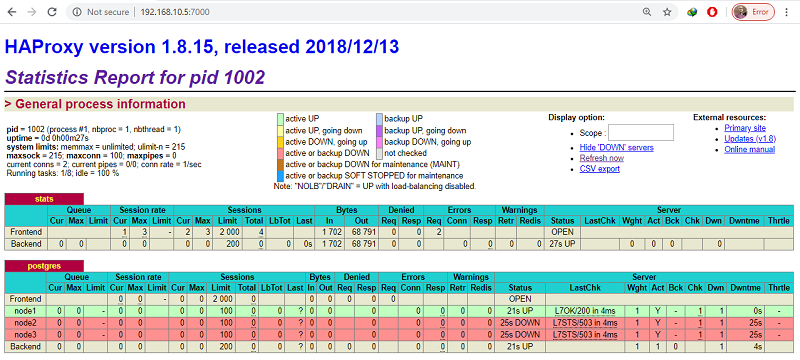800x360 pixels.
Task: Click the Warnings header in postgres table
Action: point(471,277)
